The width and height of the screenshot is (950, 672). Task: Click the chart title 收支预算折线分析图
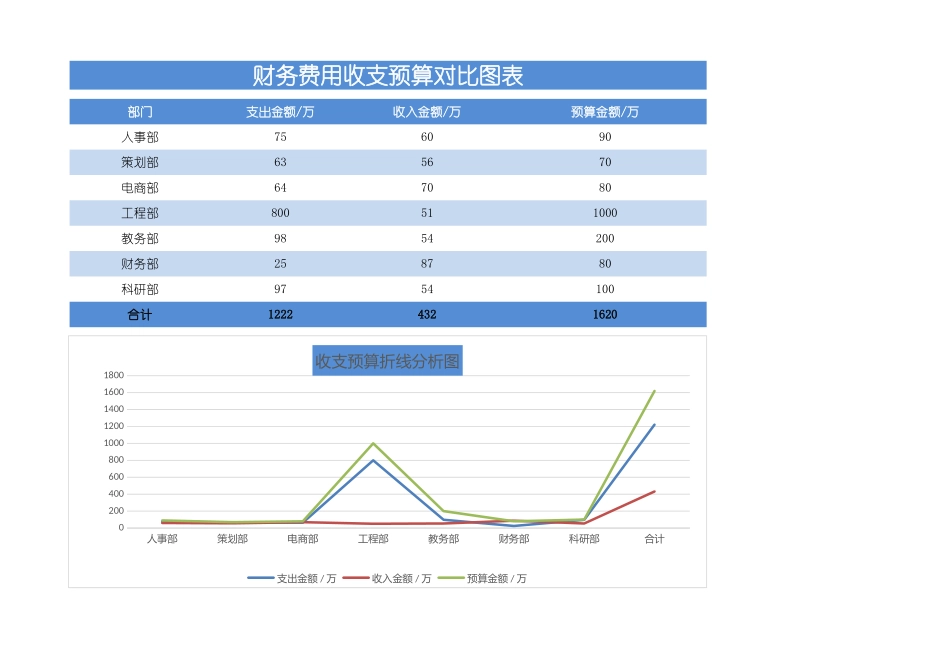(388, 361)
